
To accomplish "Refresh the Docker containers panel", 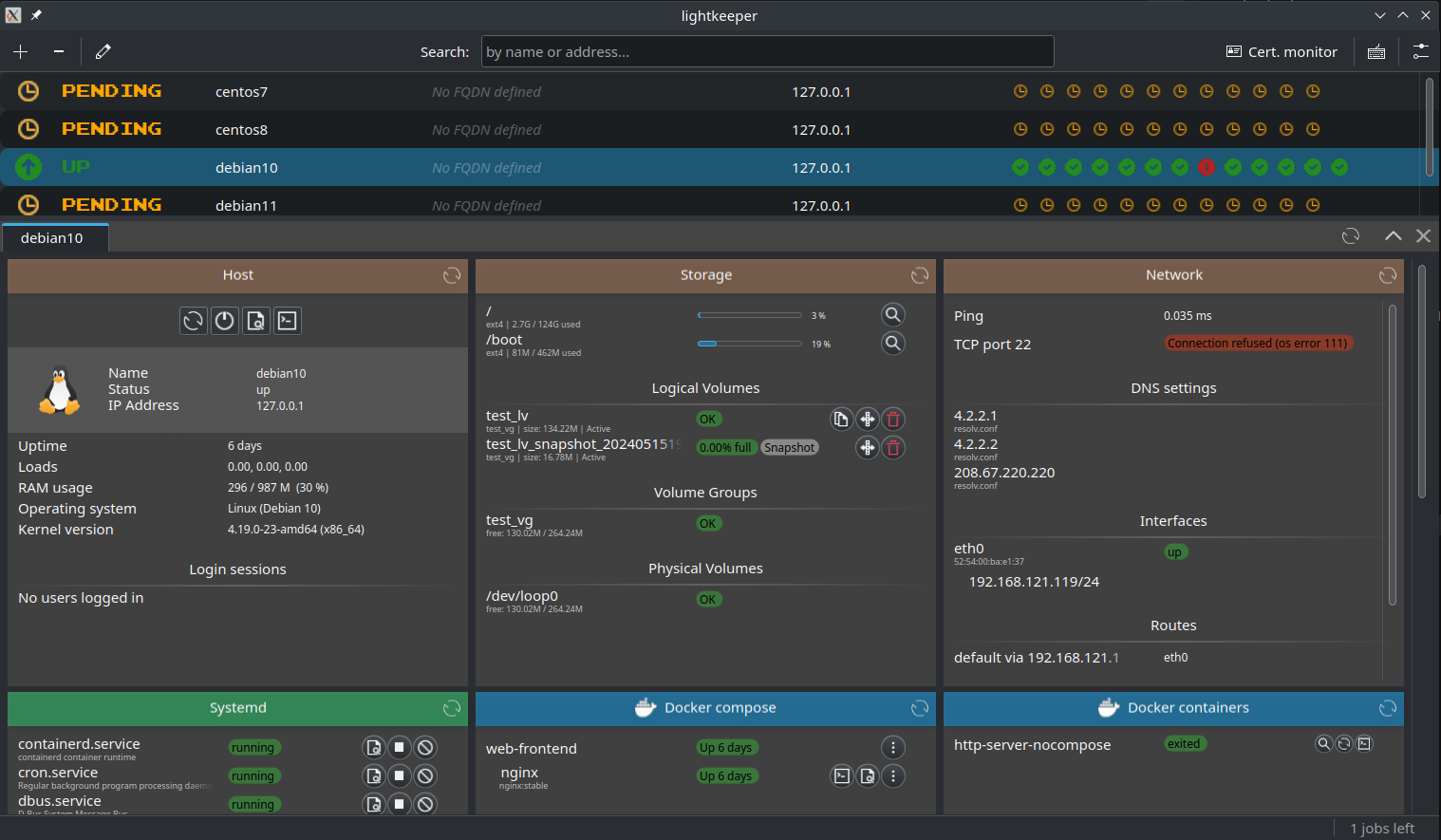I will (x=1388, y=708).
